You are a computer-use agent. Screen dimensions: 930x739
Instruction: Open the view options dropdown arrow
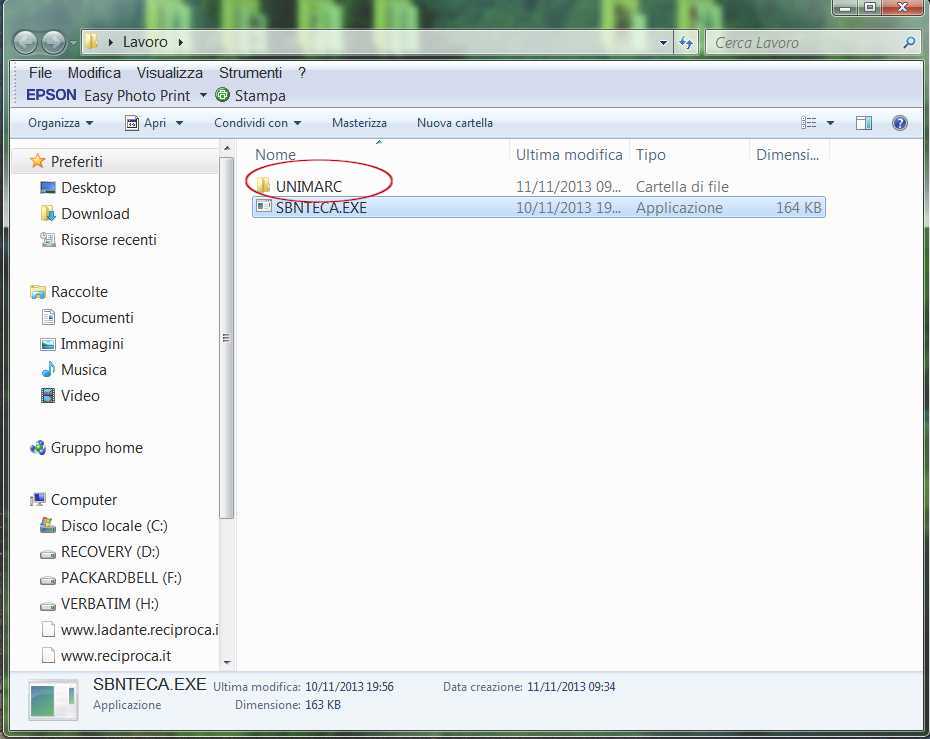(x=830, y=123)
